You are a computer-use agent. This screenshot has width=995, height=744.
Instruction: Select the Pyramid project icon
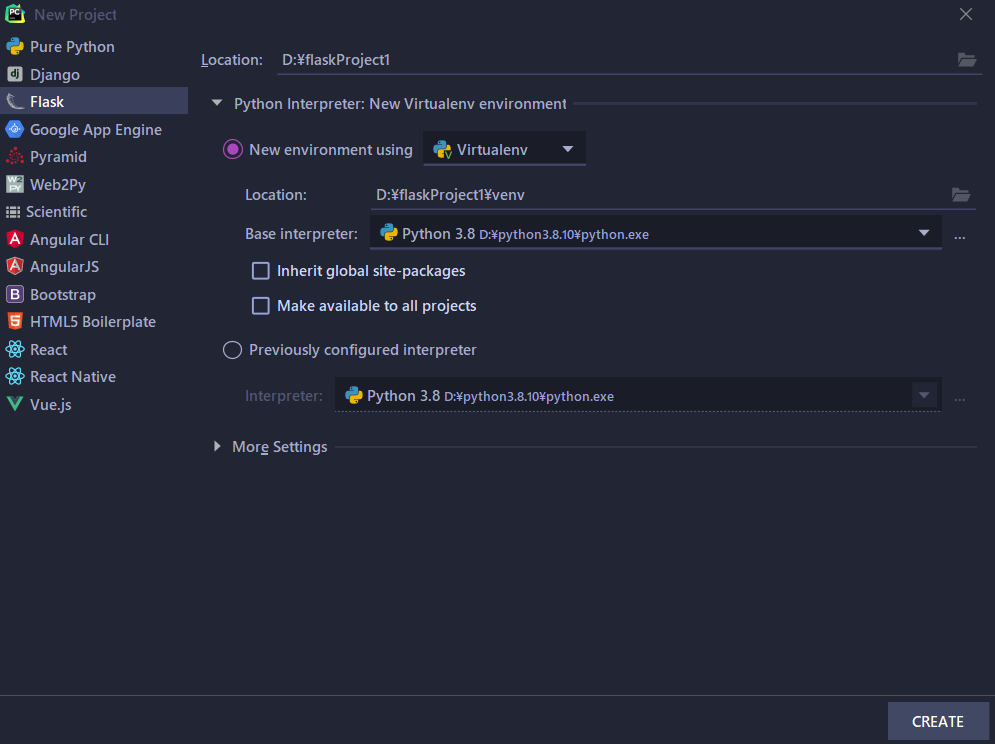coord(15,157)
